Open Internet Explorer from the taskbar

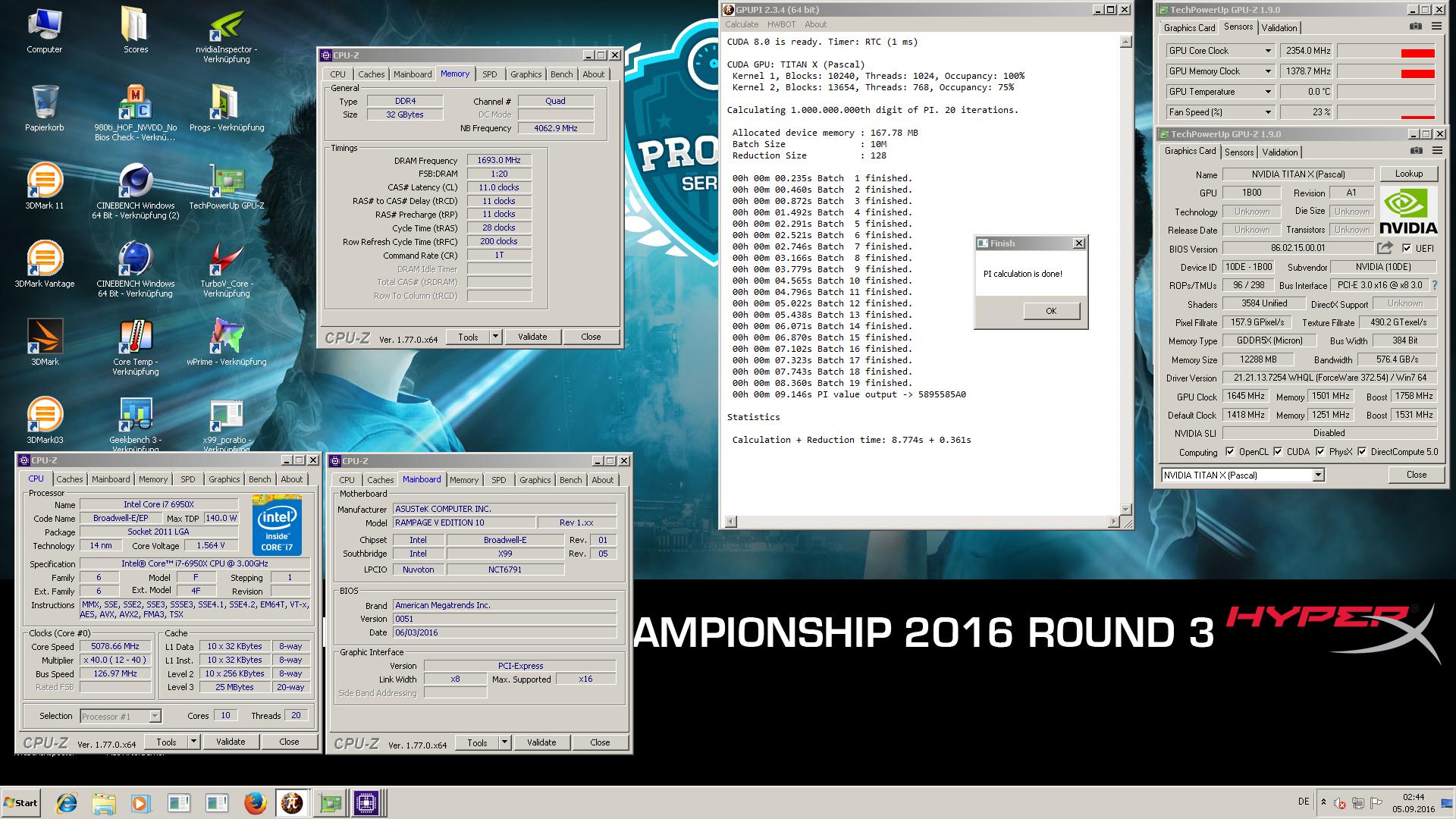pos(67,803)
